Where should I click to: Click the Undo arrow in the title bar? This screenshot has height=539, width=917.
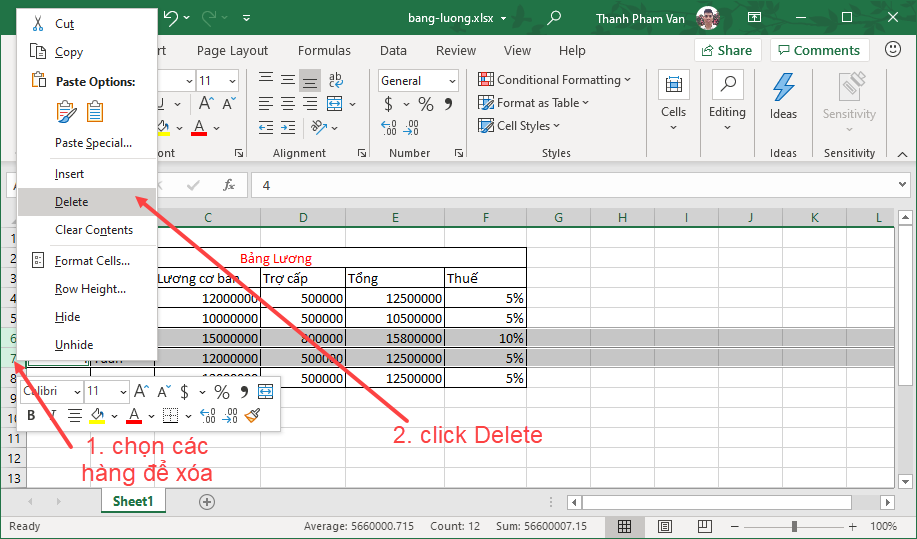pyautogui.click(x=171, y=18)
